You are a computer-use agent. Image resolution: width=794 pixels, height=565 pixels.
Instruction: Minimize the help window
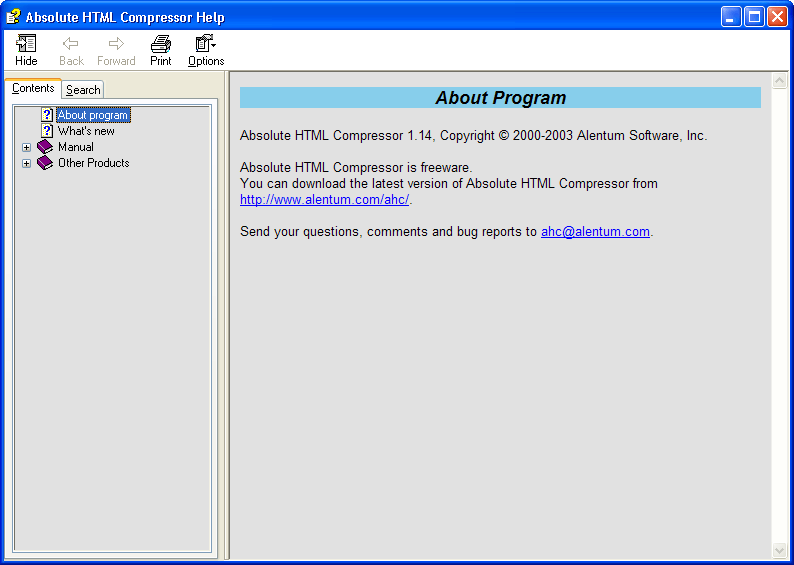731,17
